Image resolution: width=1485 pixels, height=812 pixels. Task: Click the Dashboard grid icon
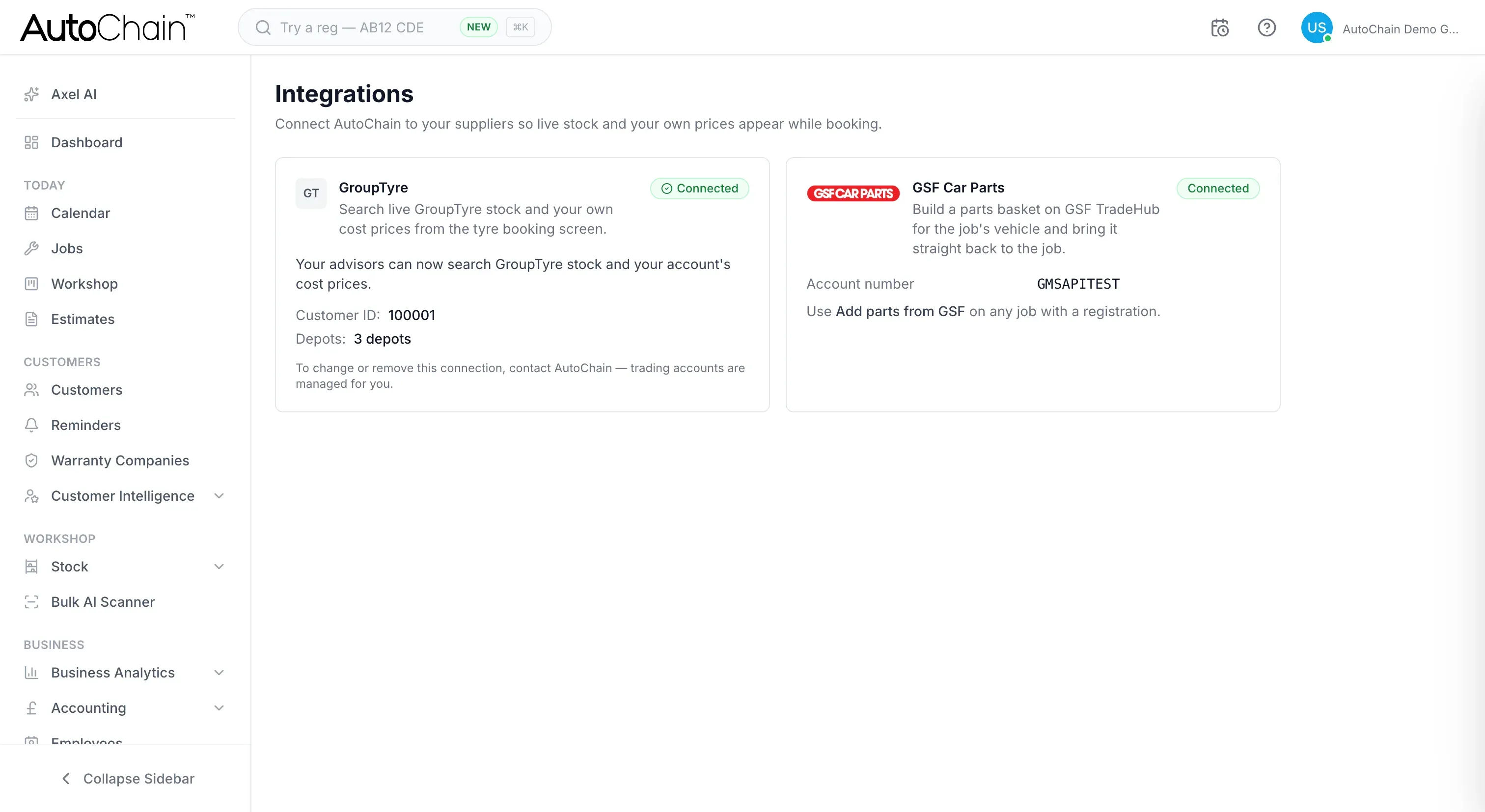click(31, 142)
